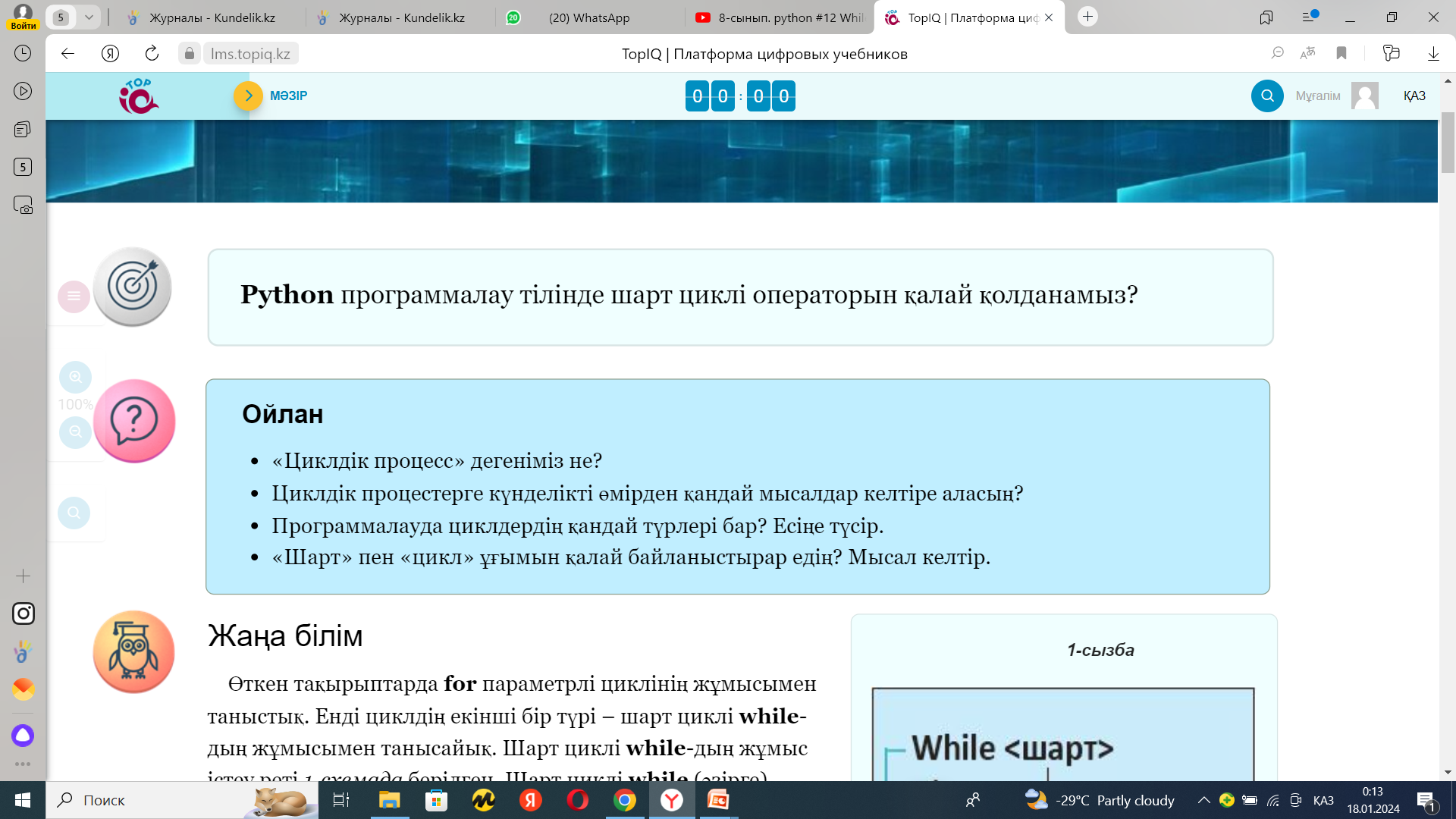Click the TopIQ logo
Viewport: 1456px width, 819px height.
tap(138, 96)
